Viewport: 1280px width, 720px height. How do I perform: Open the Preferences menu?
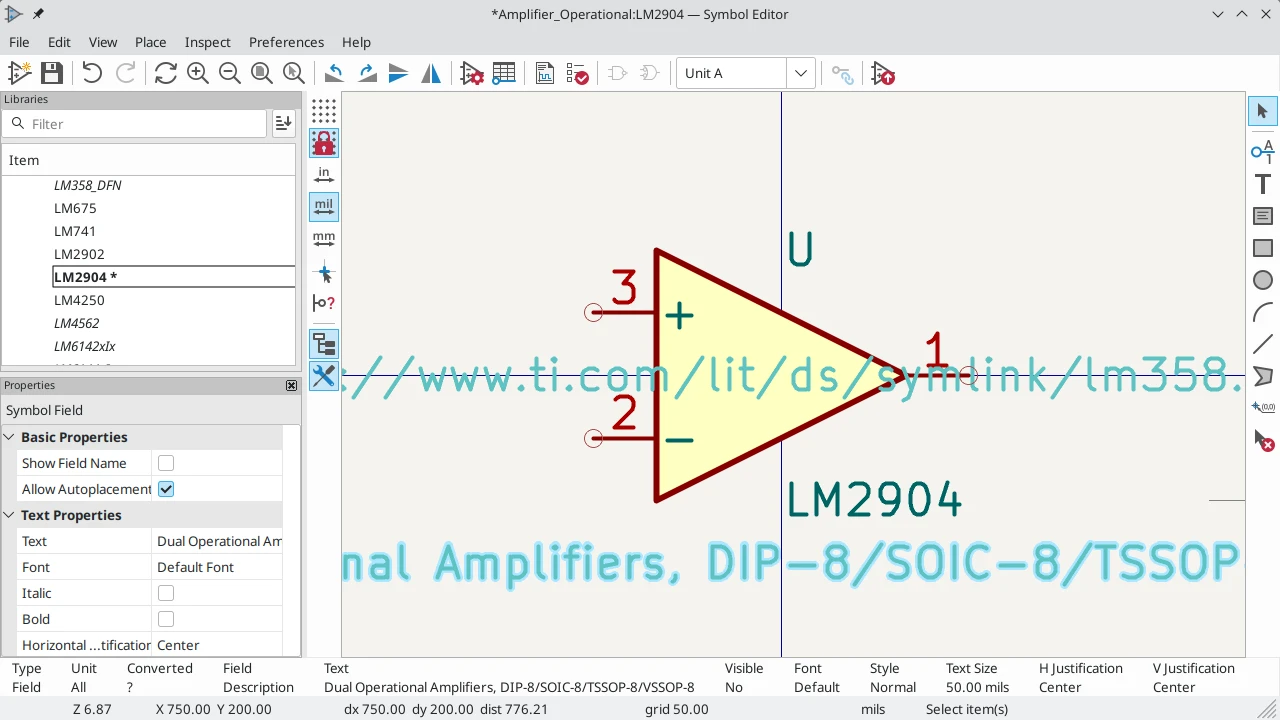click(286, 42)
